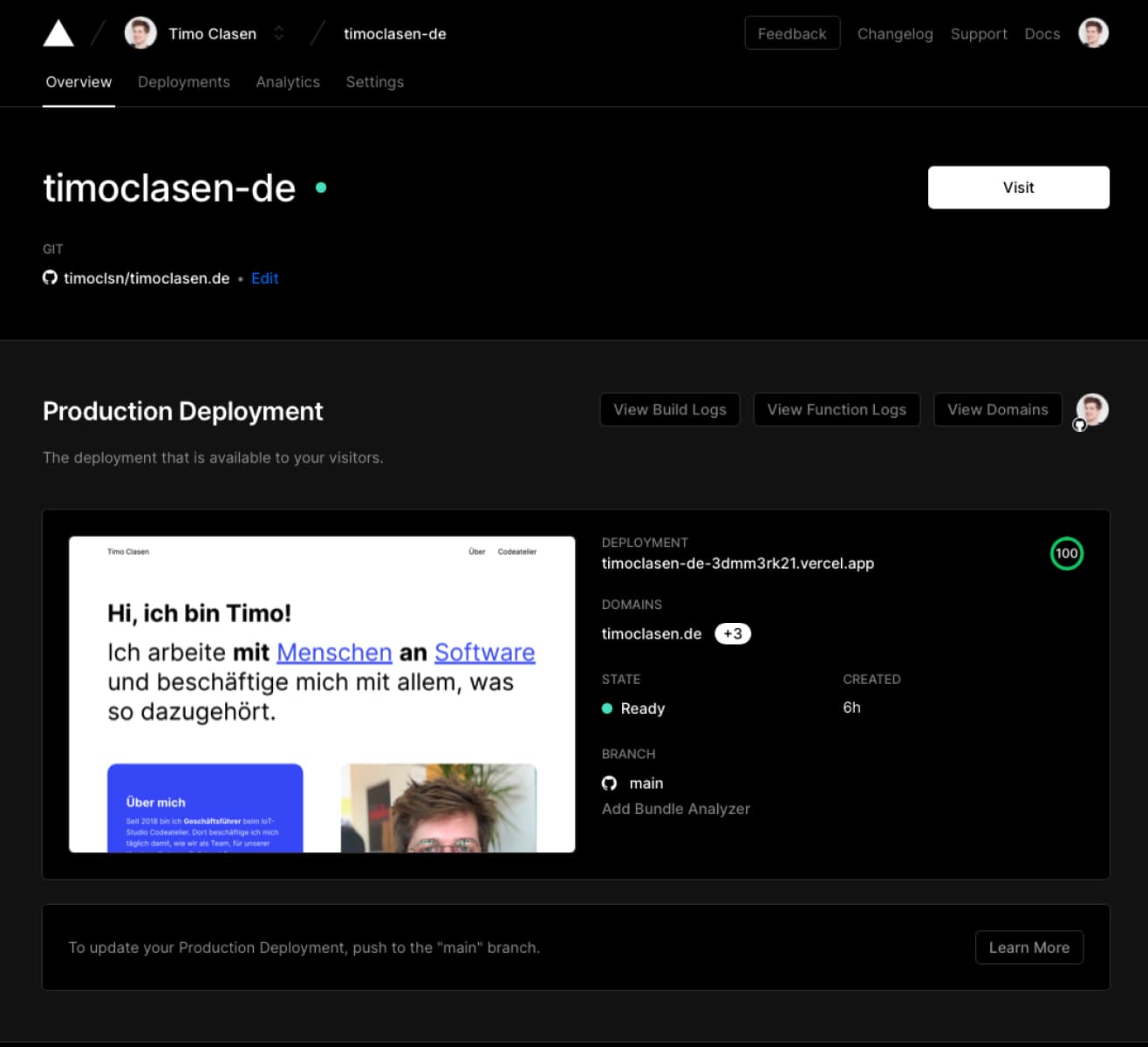Screen dimensions: 1148x1047
Task: Click GitHub icon beside main branch
Action: [610, 784]
